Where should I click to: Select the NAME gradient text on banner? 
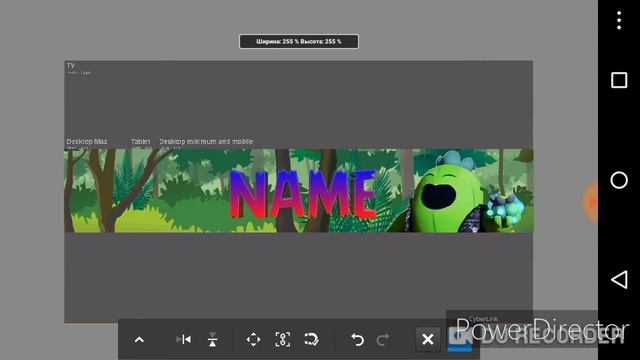coord(302,193)
